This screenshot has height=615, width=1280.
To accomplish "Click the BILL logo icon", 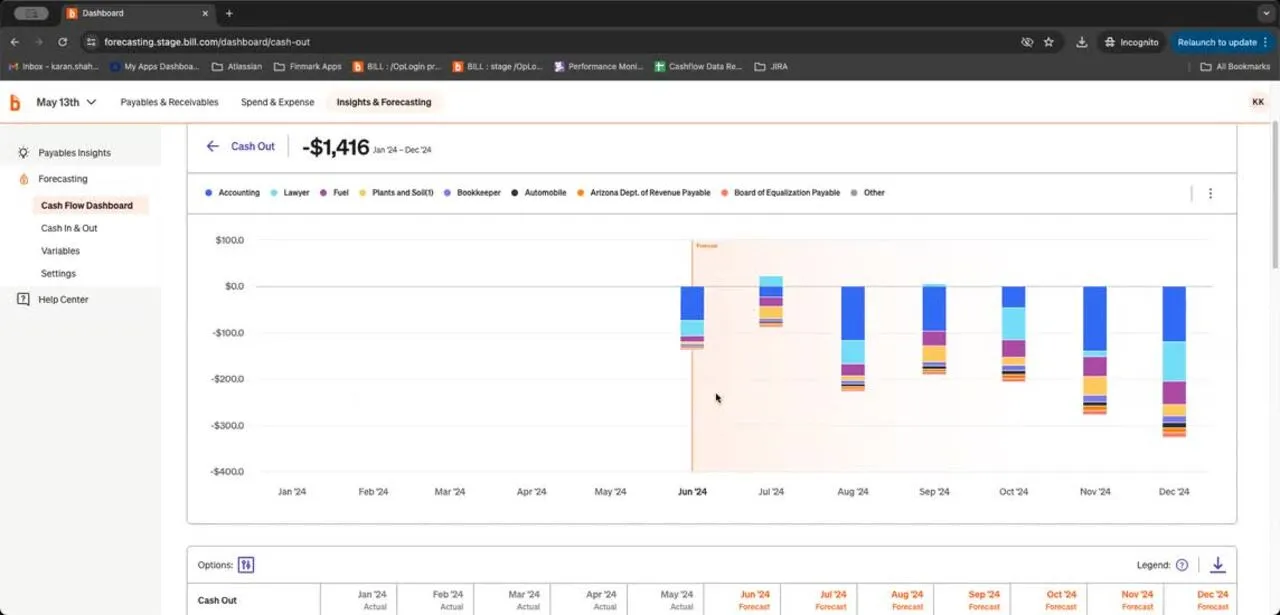I will coord(15,102).
